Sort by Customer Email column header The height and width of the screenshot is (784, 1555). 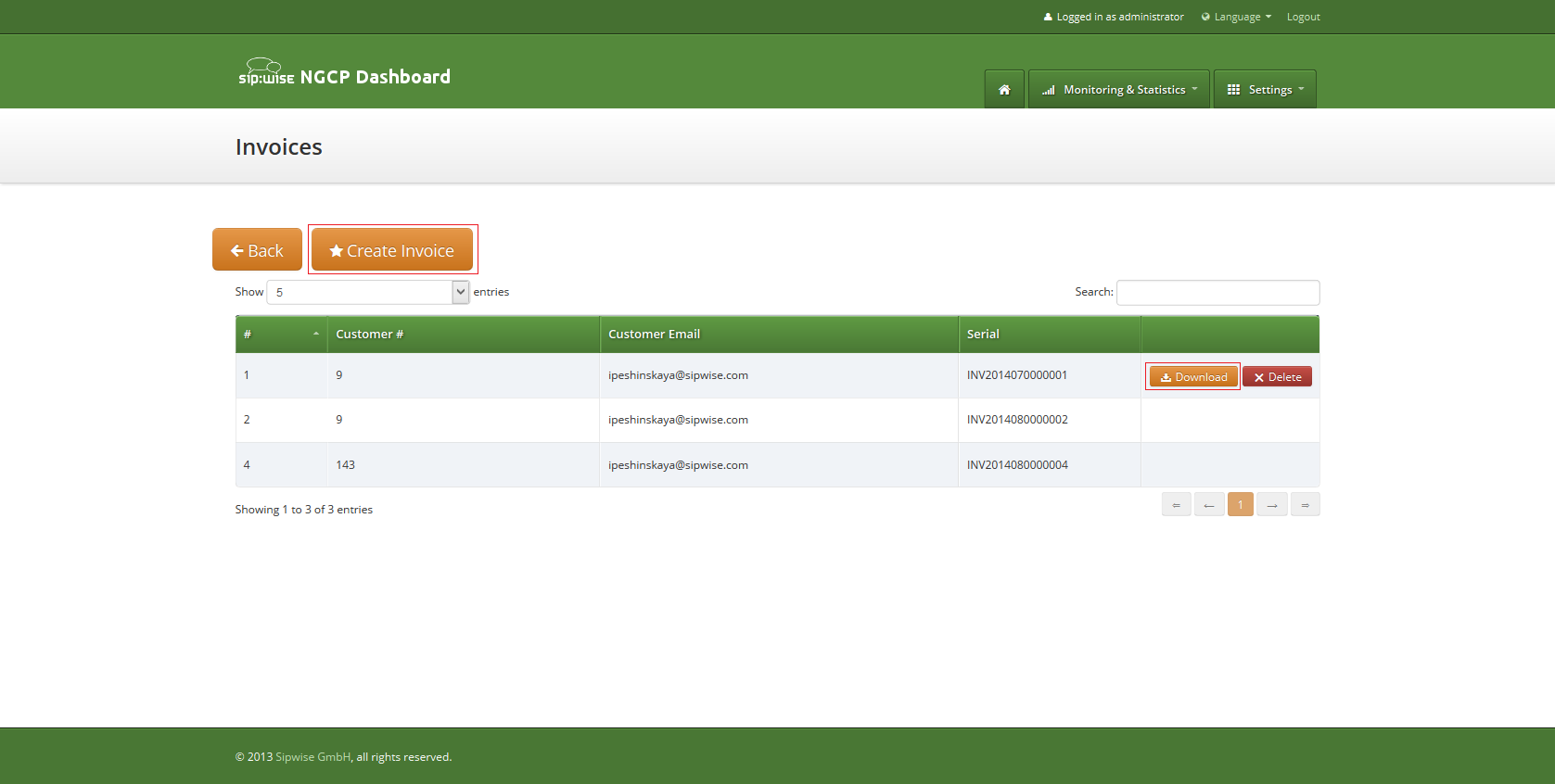click(779, 335)
